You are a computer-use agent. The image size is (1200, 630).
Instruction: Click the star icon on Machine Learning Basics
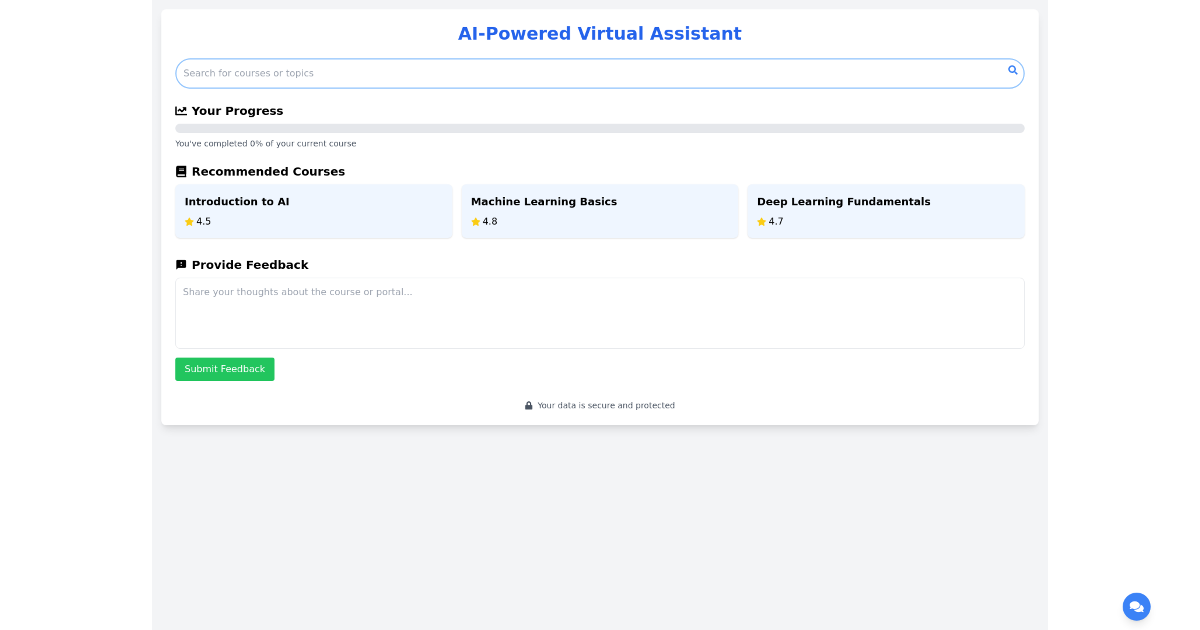tap(475, 221)
